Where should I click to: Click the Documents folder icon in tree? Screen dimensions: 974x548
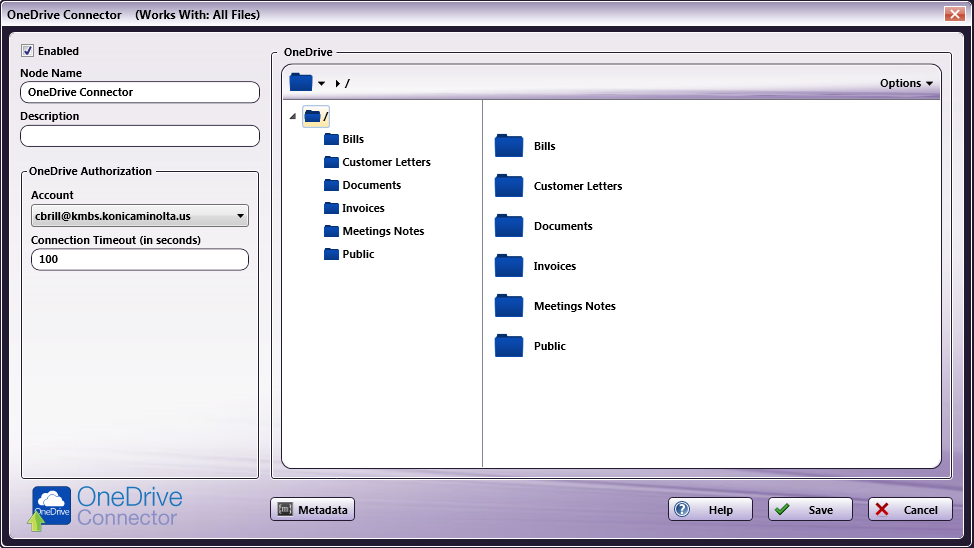(332, 185)
